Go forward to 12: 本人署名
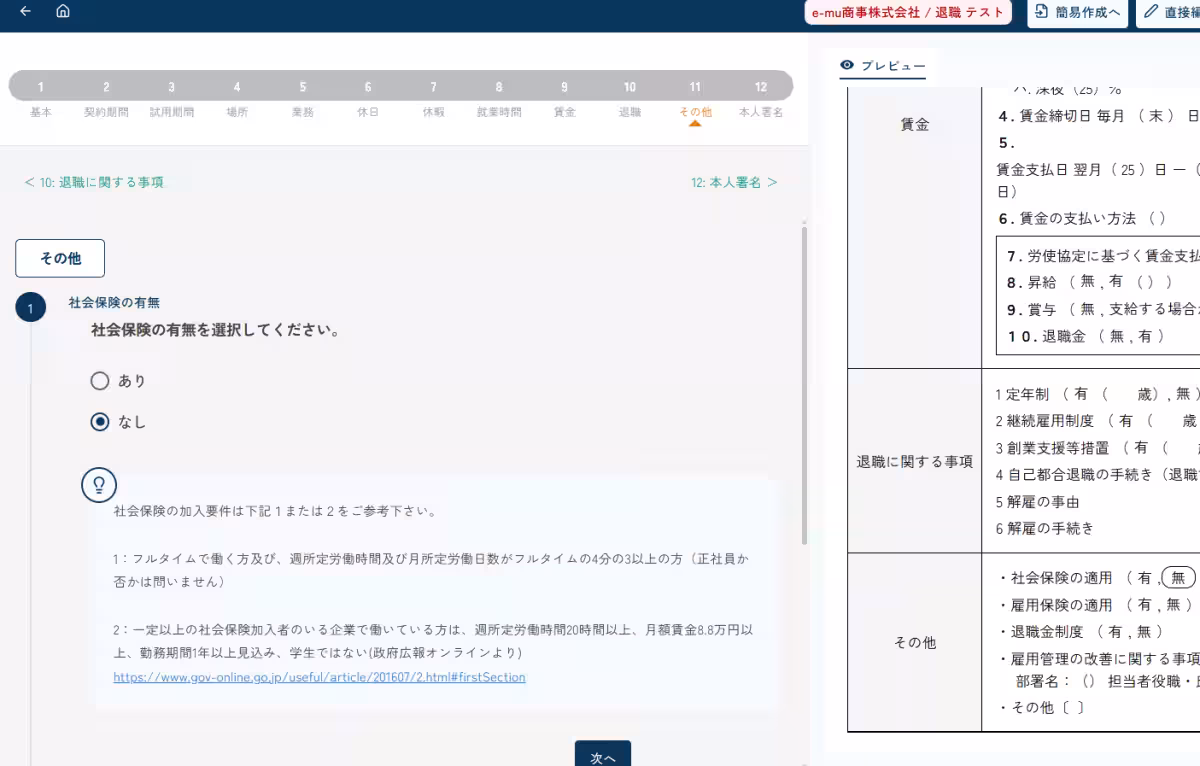The height and width of the screenshot is (766, 1200). coord(734,183)
